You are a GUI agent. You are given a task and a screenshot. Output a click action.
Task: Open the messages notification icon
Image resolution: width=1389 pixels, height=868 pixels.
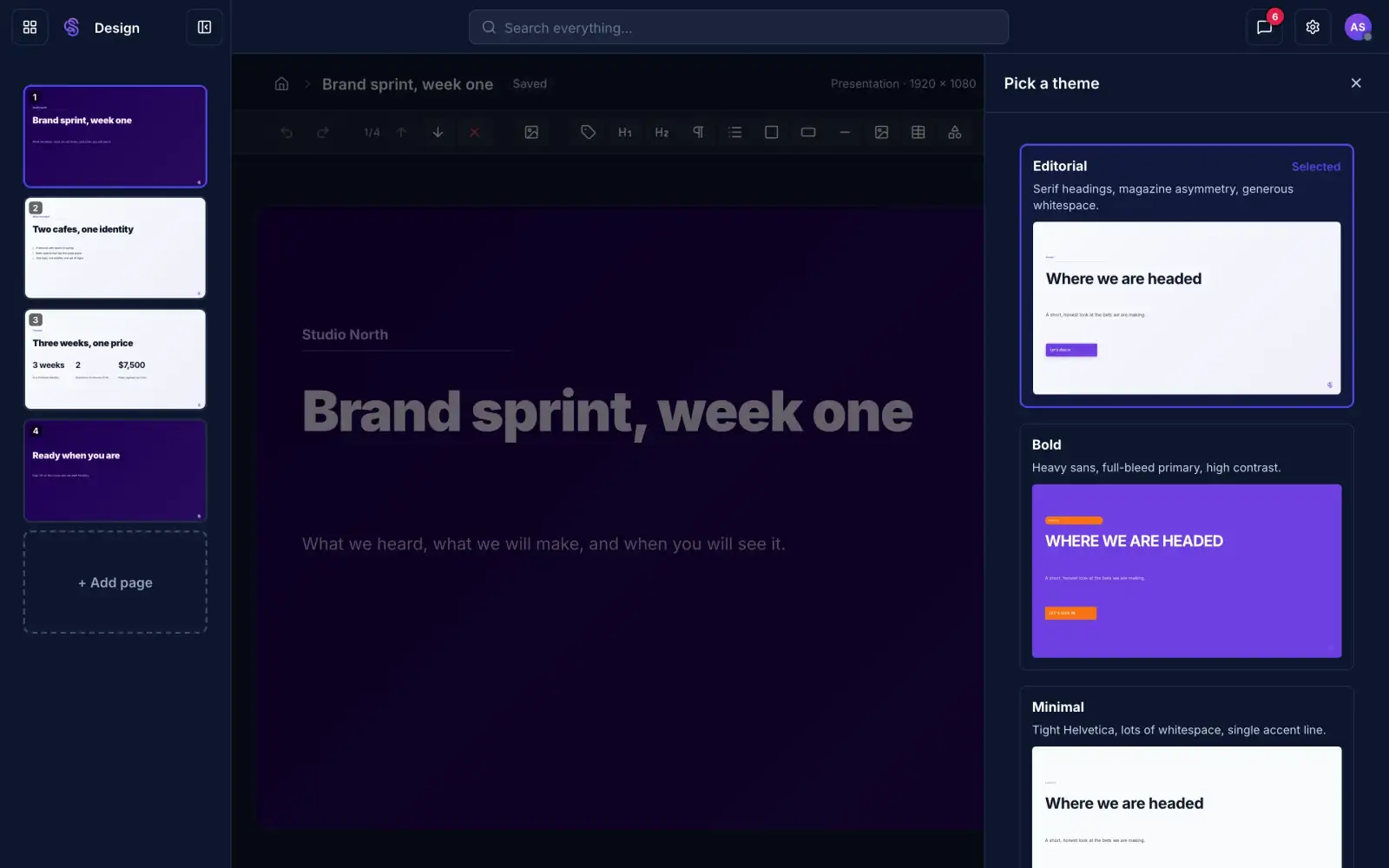1264,27
